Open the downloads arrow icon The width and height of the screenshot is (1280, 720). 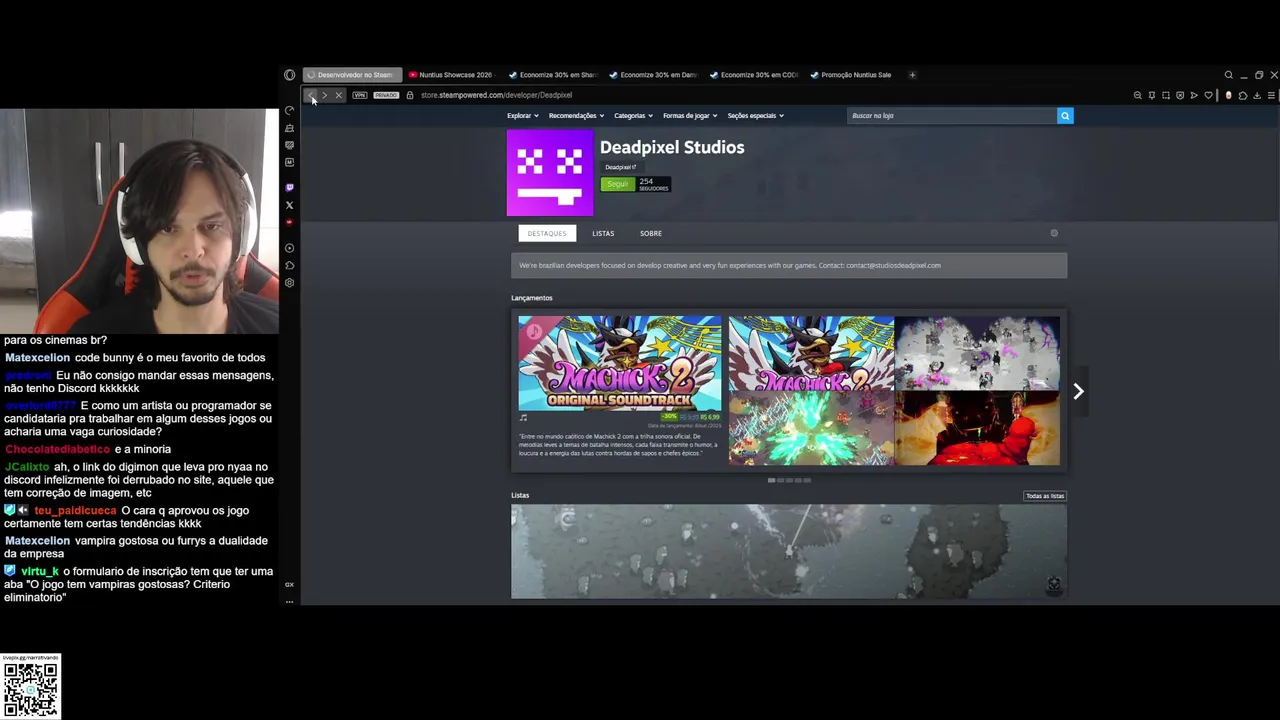click(x=1257, y=95)
